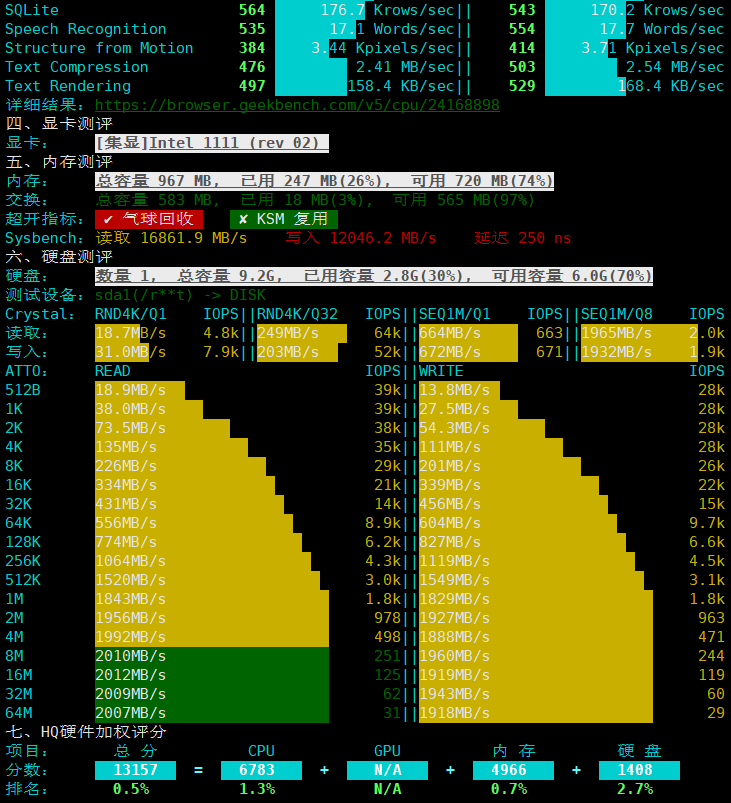Click the 64M read bar 2007MB/s
Image resolution: width=731 pixels, height=803 pixels.
click(212, 713)
